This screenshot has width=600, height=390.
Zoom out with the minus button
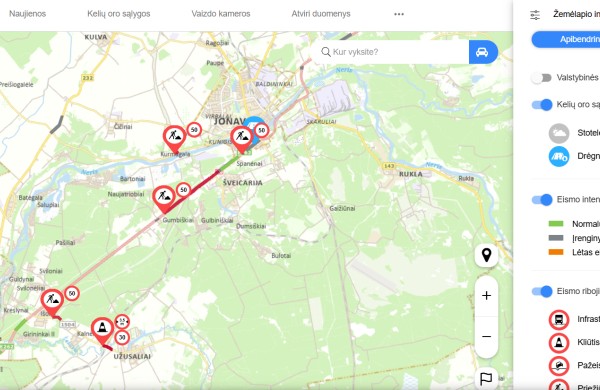(x=486, y=337)
